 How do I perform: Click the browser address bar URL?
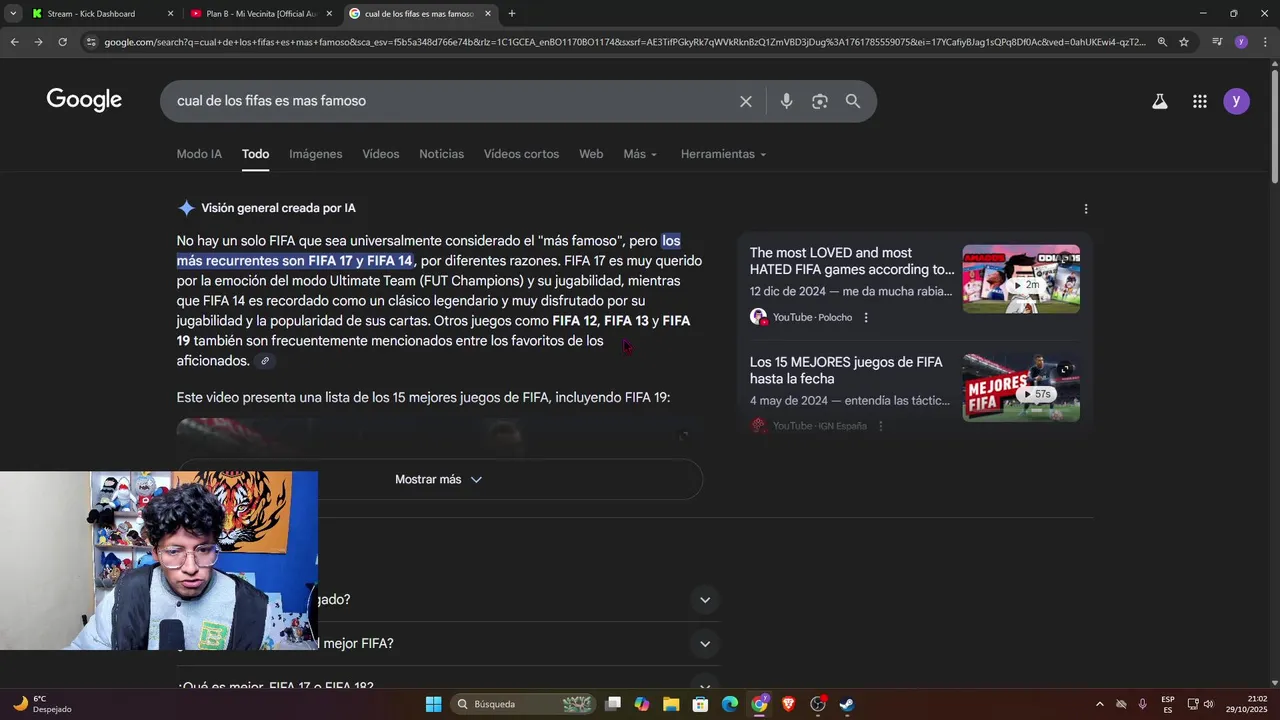point(625,42)
